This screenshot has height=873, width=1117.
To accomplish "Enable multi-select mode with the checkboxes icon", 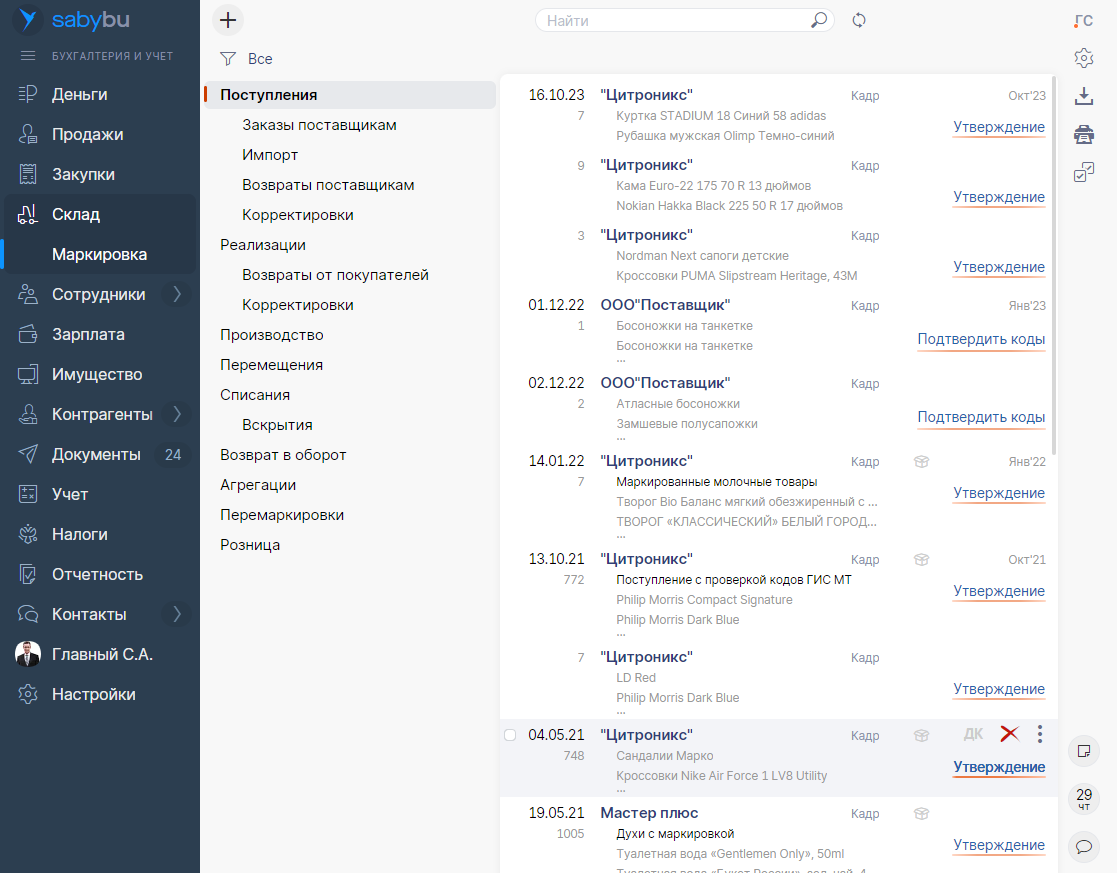I will click(x=1083, y=173).
